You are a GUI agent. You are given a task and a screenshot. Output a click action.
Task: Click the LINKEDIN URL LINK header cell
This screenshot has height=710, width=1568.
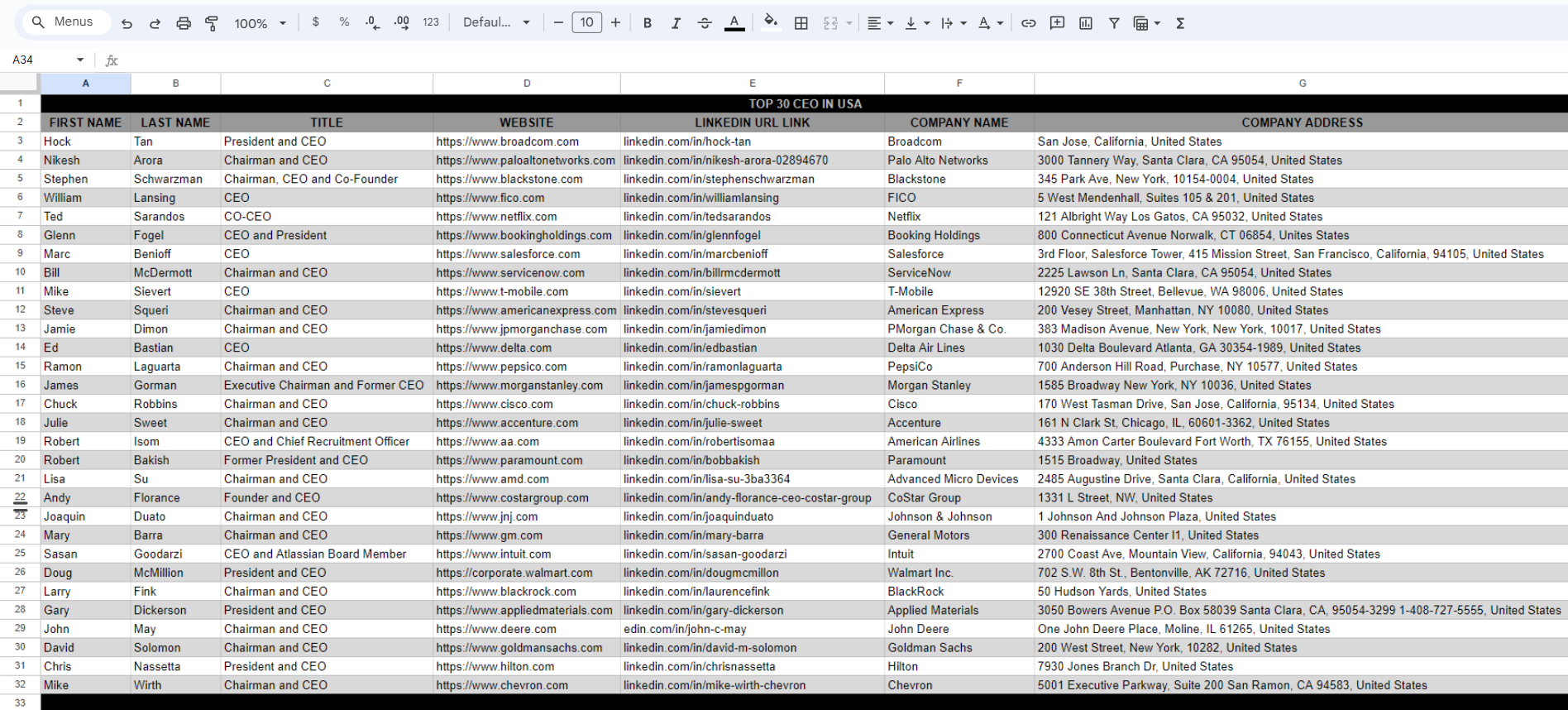point(753,122)
